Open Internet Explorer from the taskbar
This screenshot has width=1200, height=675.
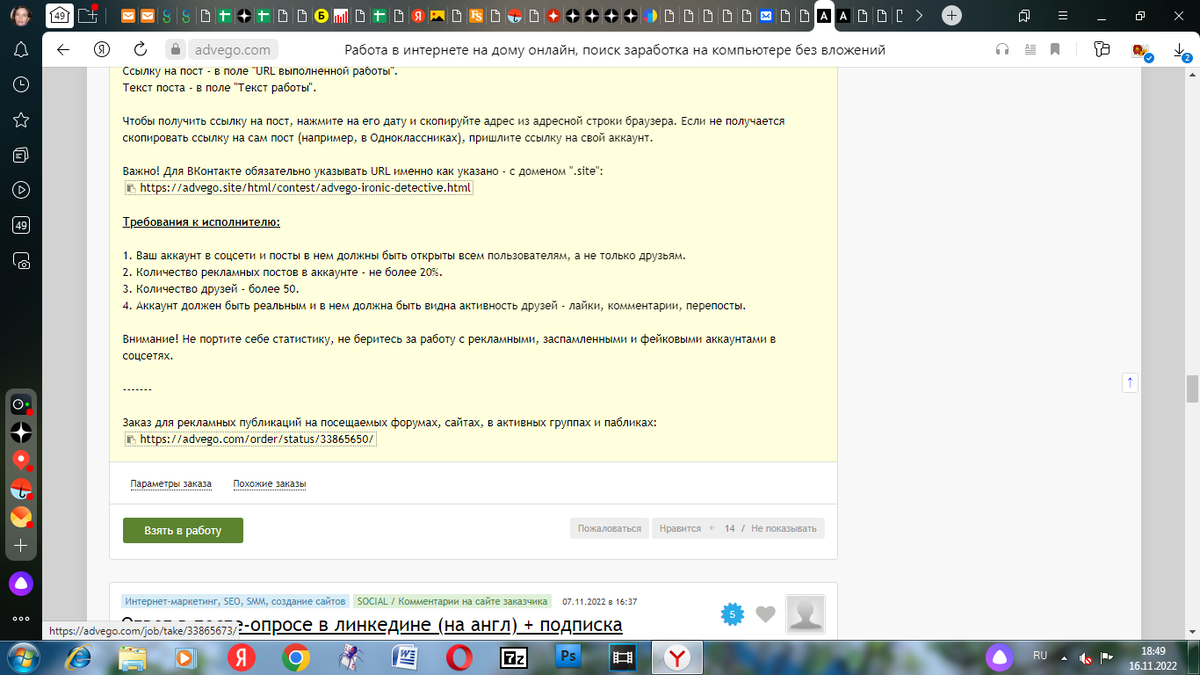coord(79,657)
